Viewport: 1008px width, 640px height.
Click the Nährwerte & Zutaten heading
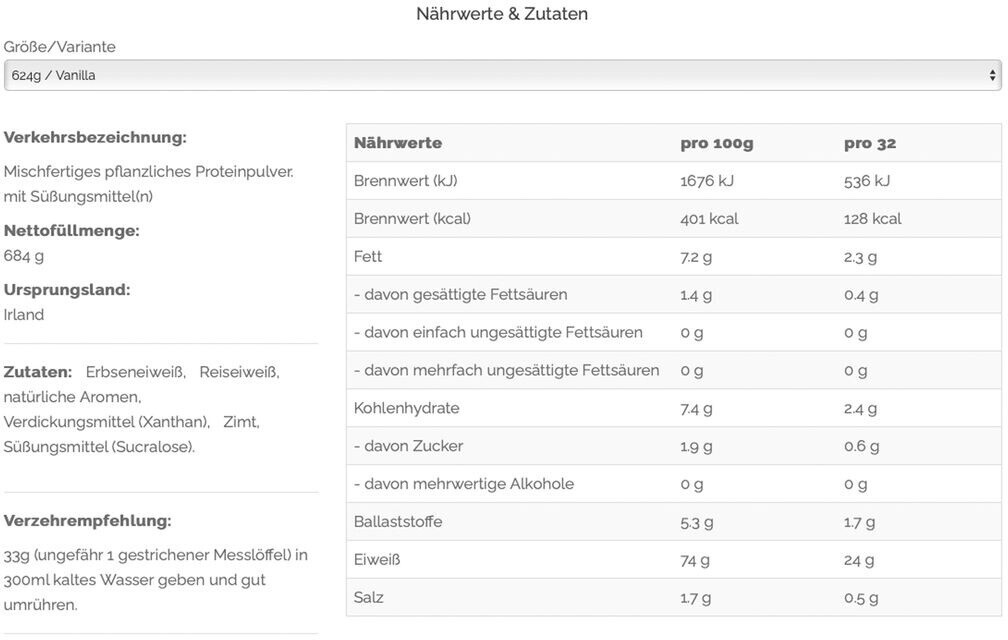502,13
